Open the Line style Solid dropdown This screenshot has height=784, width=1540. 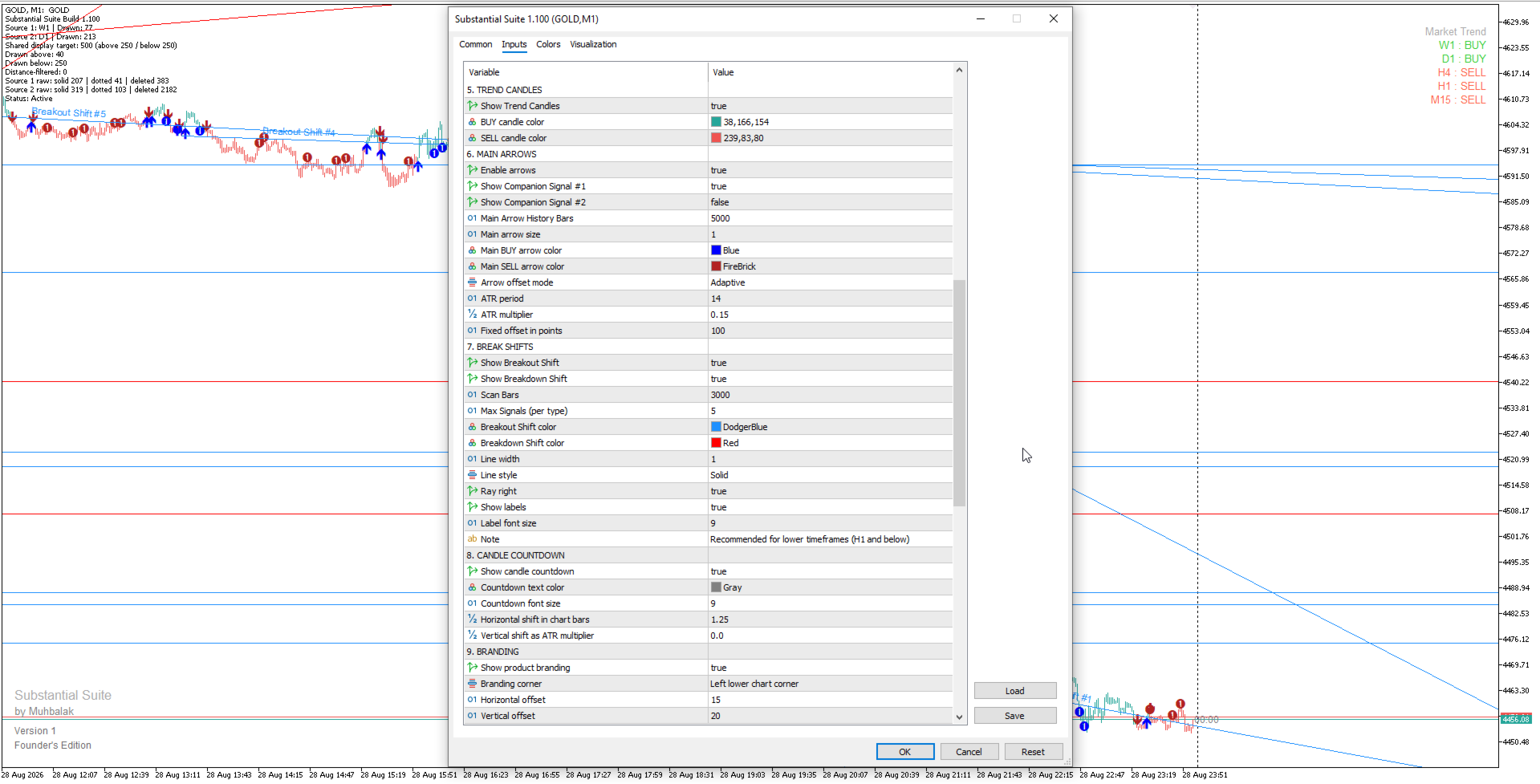click(x=831, y=475)
